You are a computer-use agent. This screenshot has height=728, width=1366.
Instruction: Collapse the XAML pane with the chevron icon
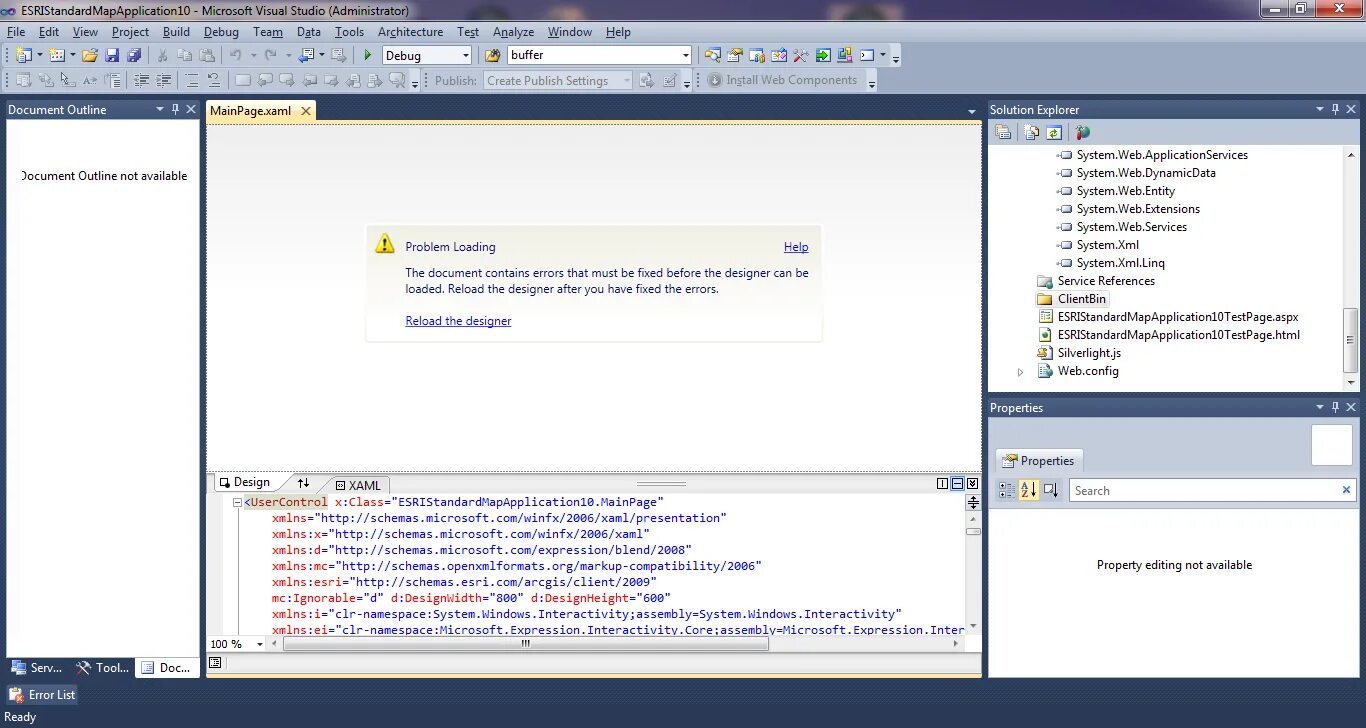coord(972,483)
